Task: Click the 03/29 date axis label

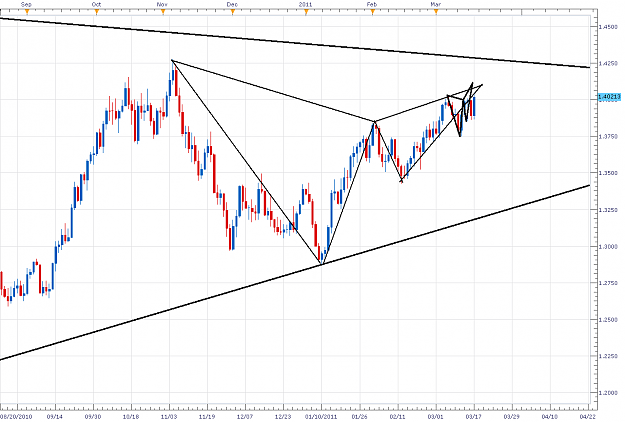Action: coord(512,416)
